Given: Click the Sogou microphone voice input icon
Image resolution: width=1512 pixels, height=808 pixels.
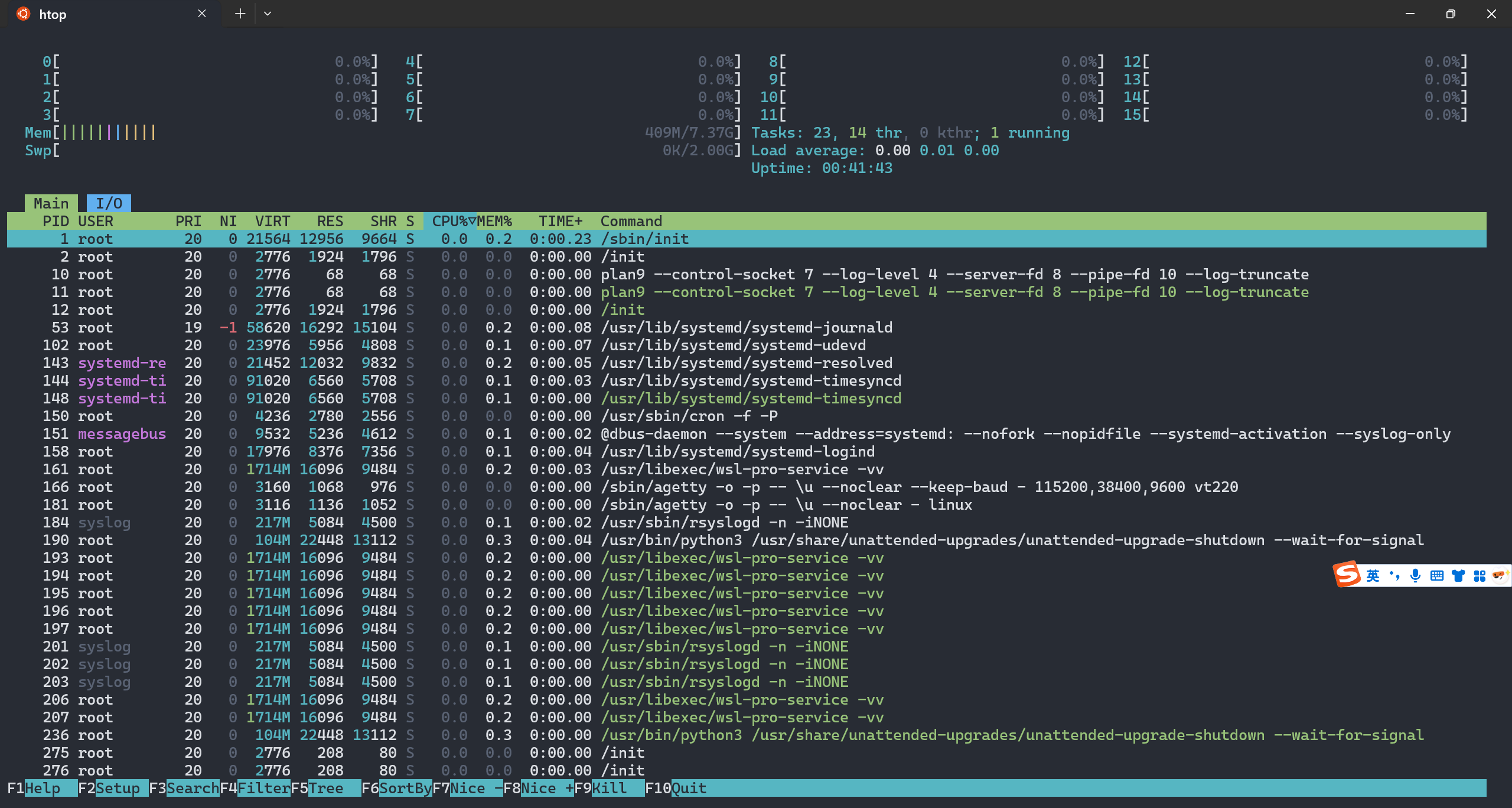Looking at the screenshot, I should pyautogui.click(x=1415, y=576).
